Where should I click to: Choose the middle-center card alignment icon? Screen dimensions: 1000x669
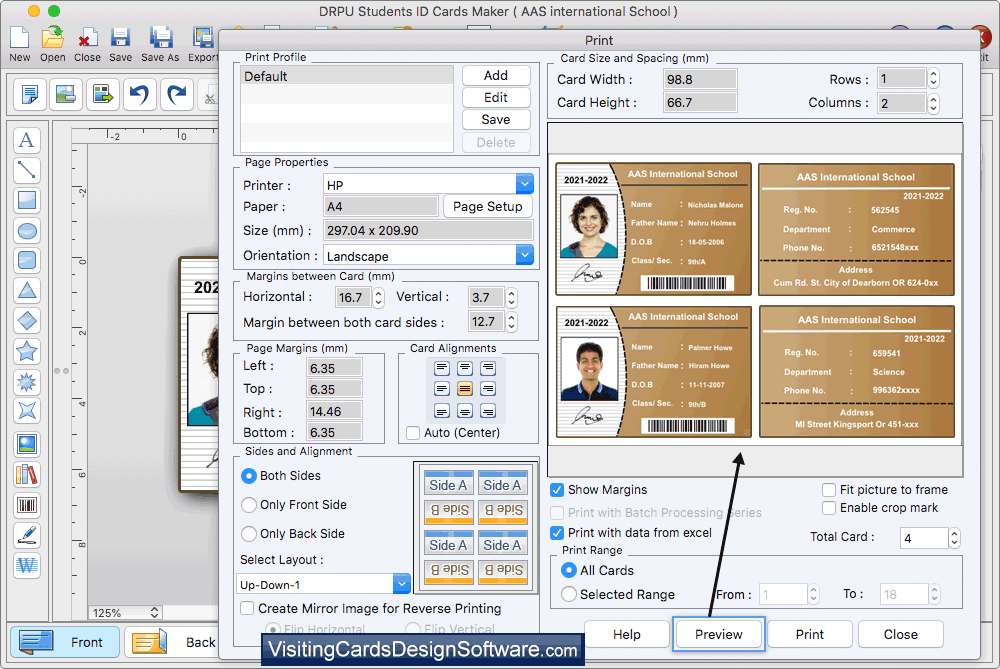click(x=465, y=388)
